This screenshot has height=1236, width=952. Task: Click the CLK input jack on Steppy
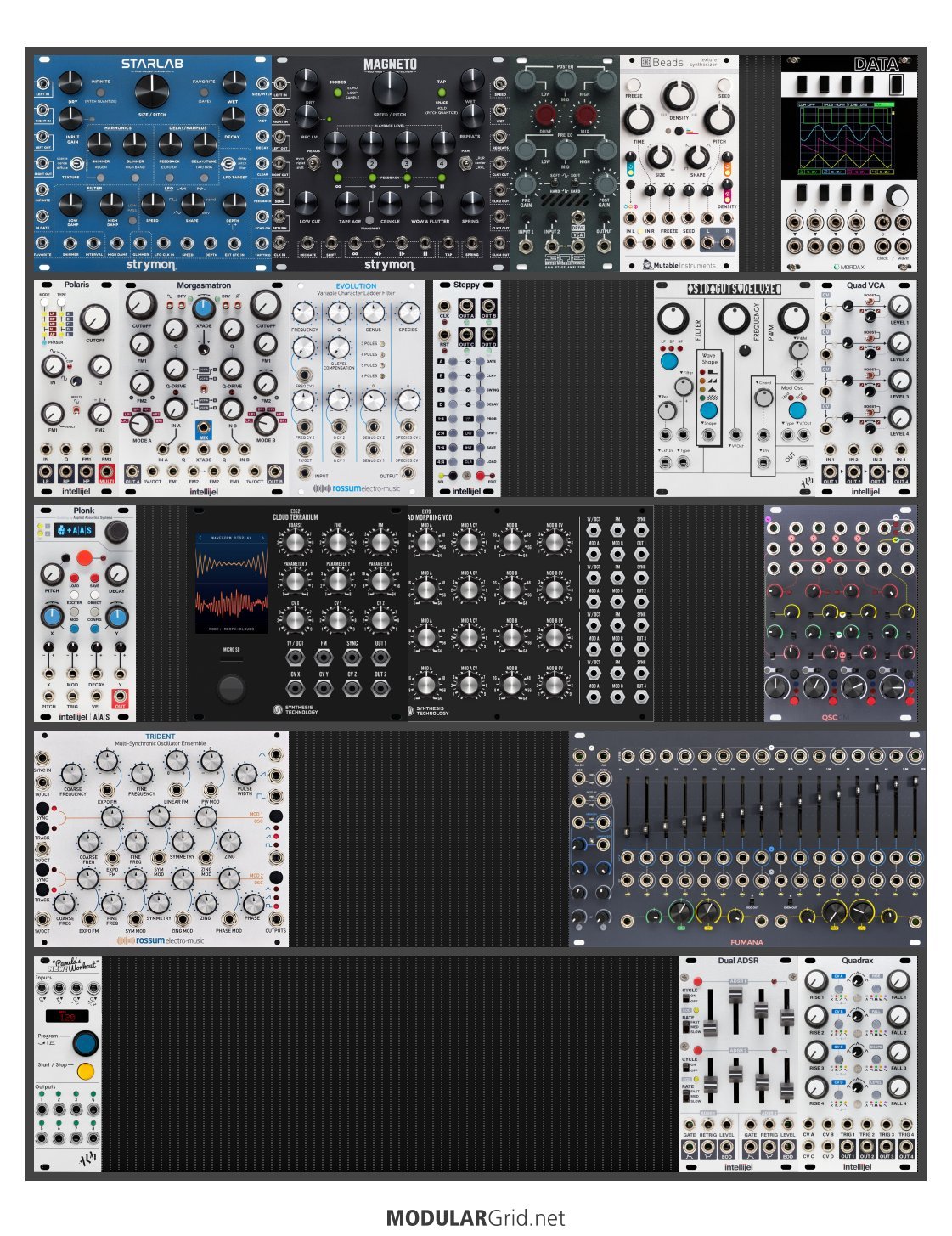pos(444,305)
